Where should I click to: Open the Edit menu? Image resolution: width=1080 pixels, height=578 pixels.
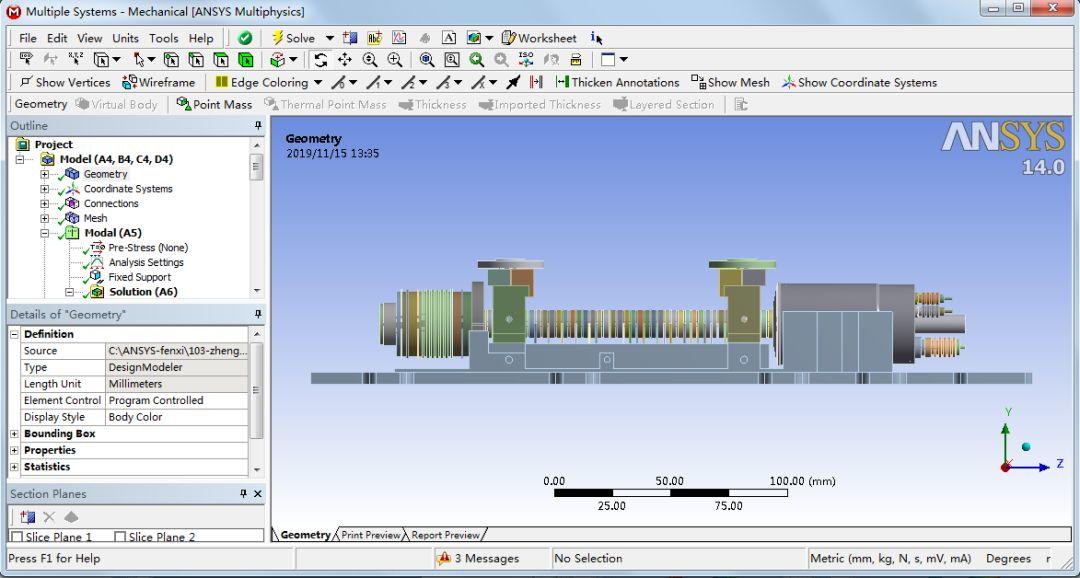tap(57, 38)
